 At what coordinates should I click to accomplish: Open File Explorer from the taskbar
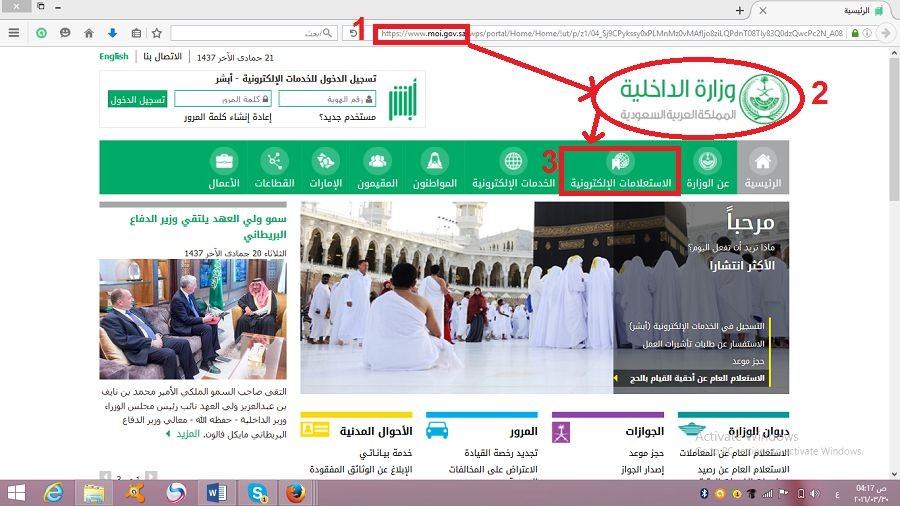point(94,493)
